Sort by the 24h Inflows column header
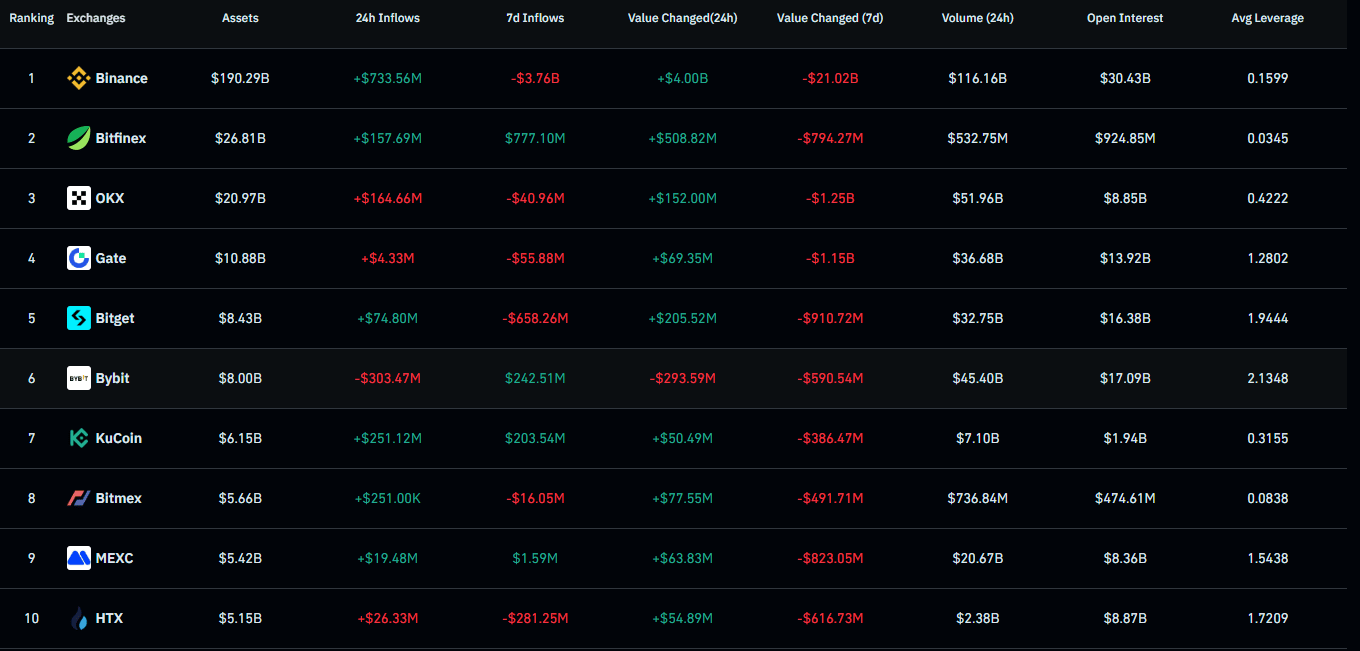 [387, 17]
